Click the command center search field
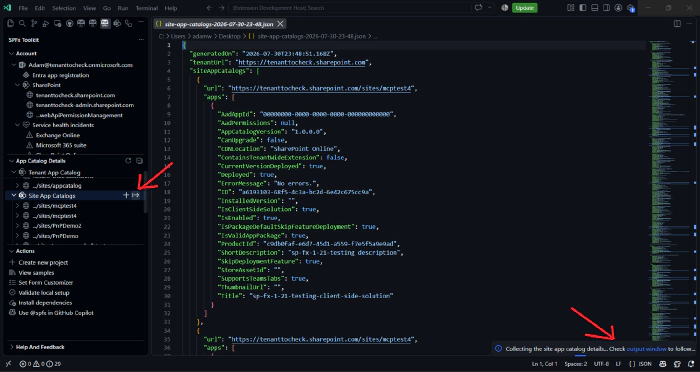 [x=350, y=8]
